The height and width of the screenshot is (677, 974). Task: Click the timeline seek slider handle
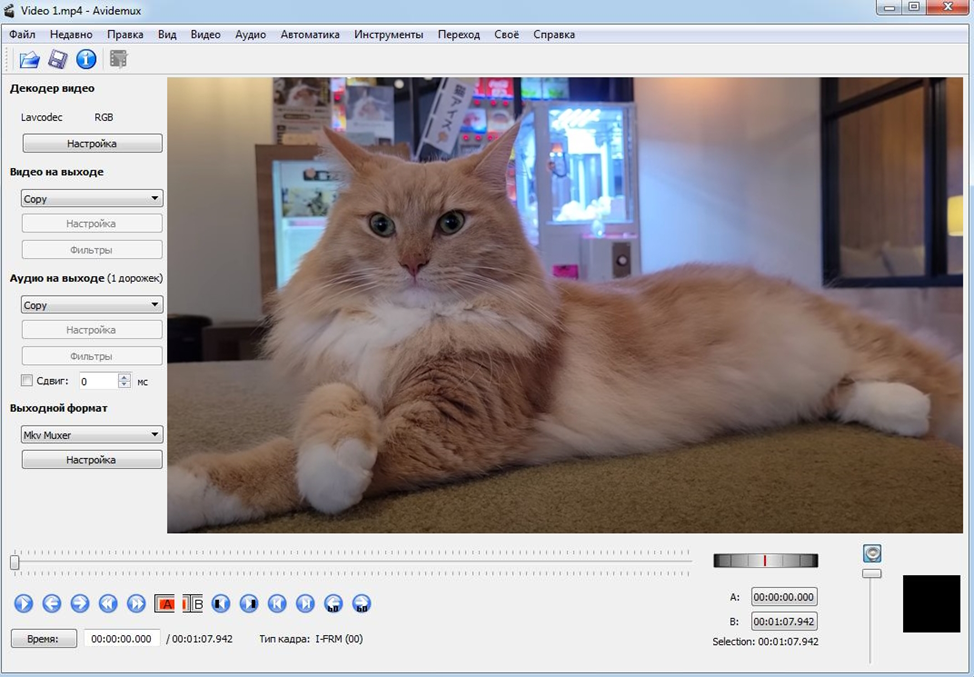(x=15, y=563)
